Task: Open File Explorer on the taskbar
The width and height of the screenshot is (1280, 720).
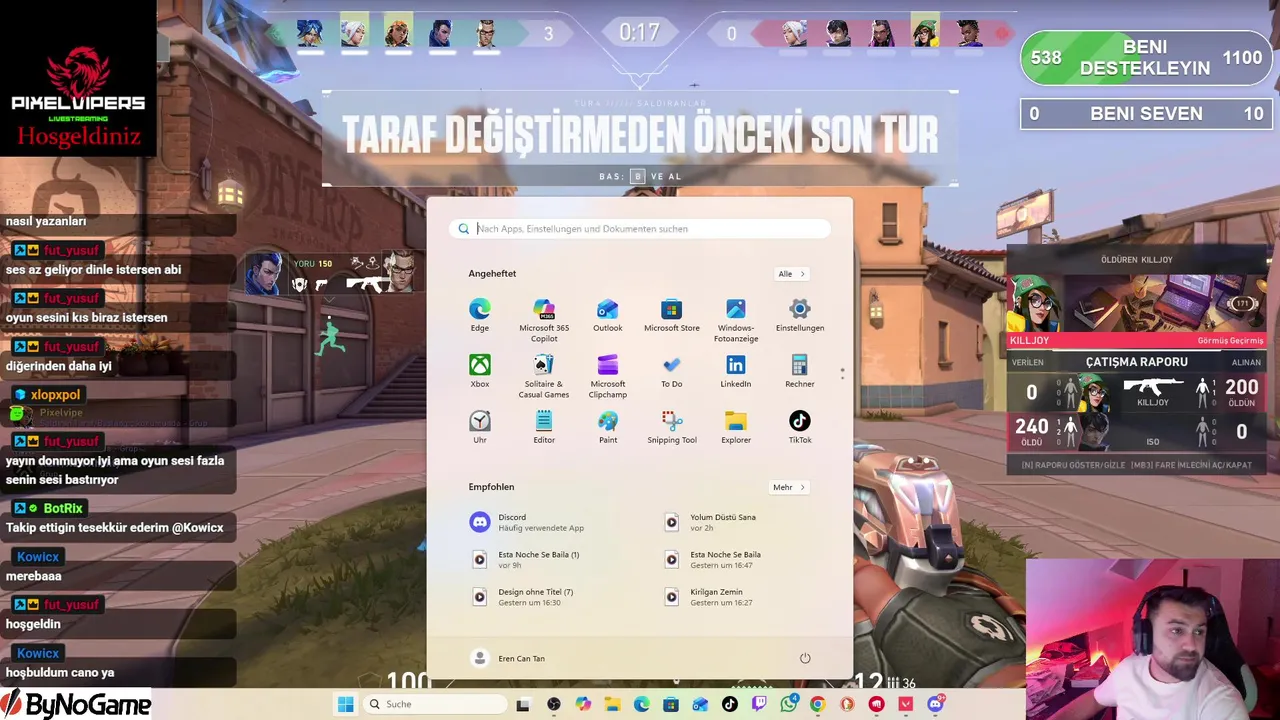Action: coord(612,704)
